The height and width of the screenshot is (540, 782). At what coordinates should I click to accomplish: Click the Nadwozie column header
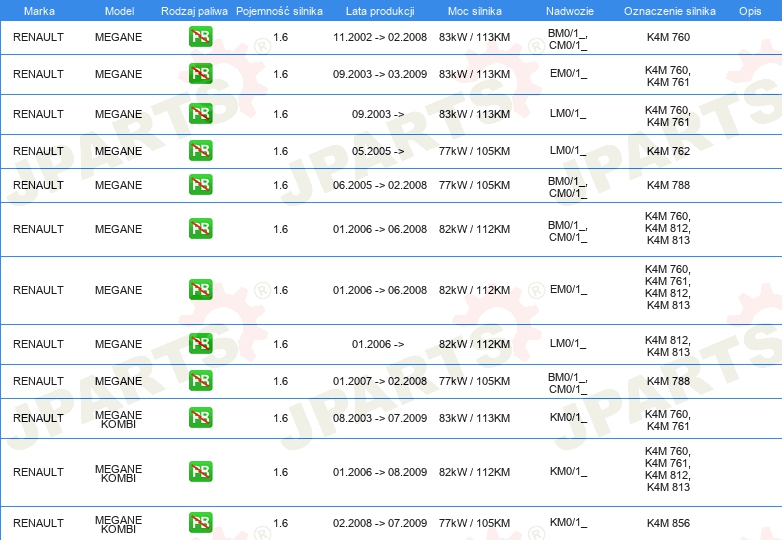(570, 11)
